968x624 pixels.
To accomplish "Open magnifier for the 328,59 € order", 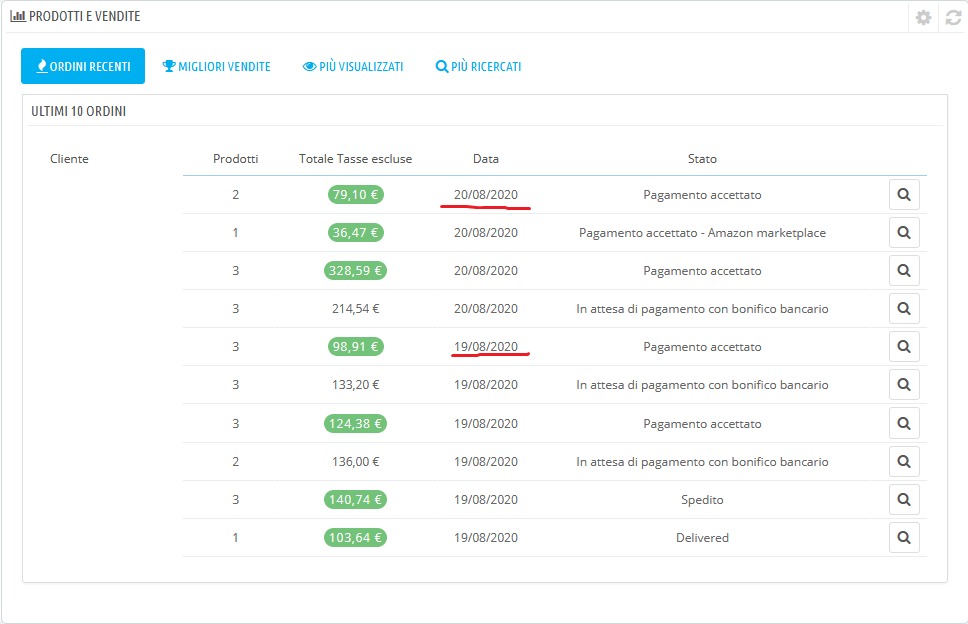I will [x=904, y=270].
